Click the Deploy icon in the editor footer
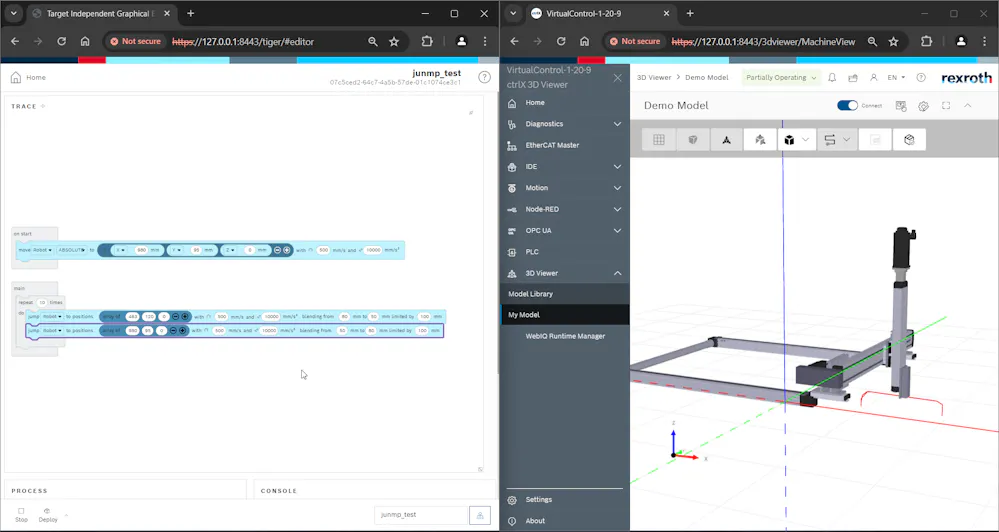Viewport: 999px width, 532px height. 47,512
